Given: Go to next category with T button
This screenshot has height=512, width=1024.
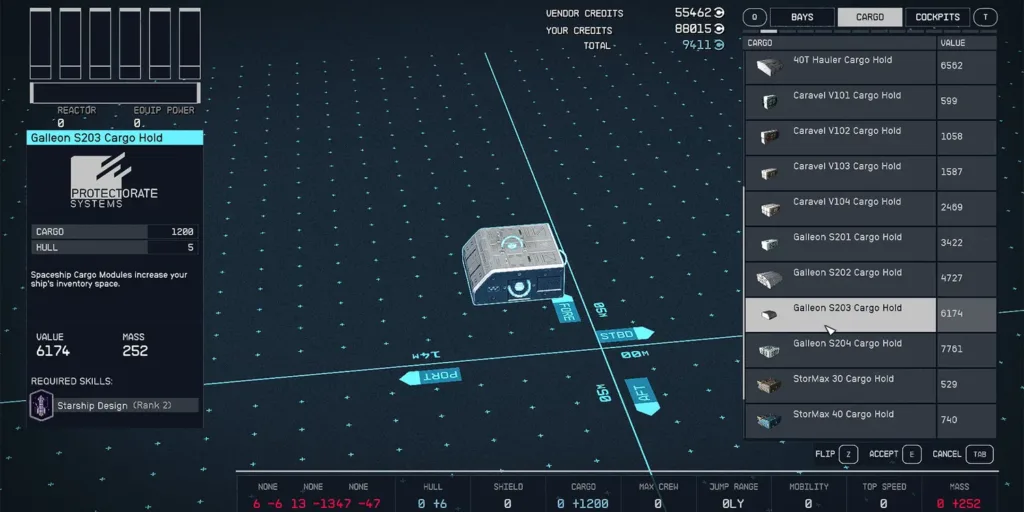Looking at the screenshot, I should click(x=985, y=17).
